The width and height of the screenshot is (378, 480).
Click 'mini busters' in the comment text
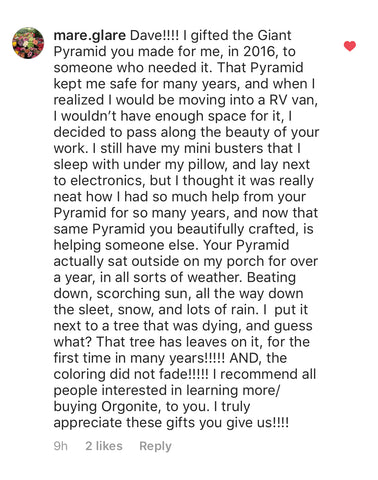pos(238,148)
